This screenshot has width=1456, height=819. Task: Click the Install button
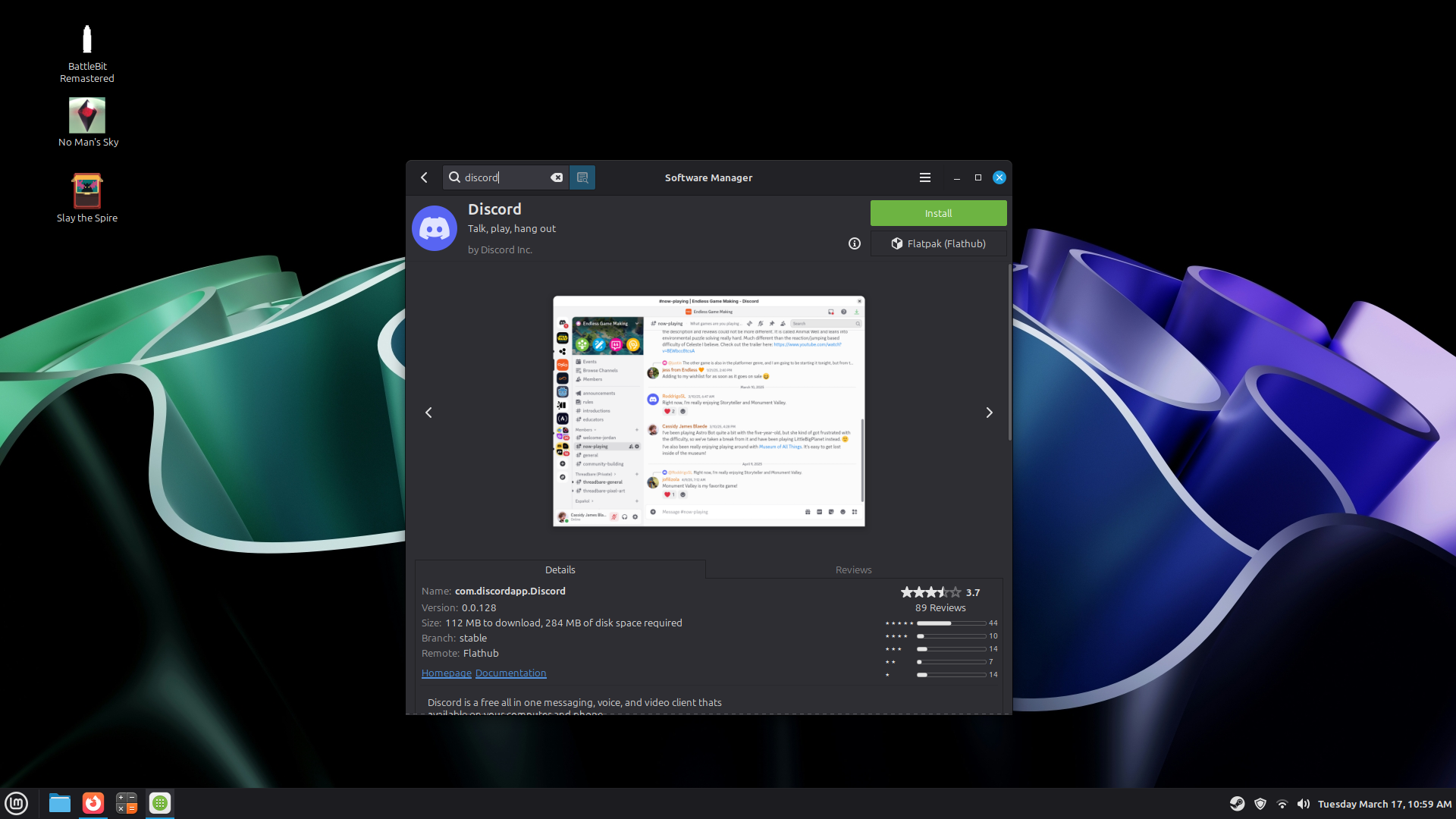938,213
